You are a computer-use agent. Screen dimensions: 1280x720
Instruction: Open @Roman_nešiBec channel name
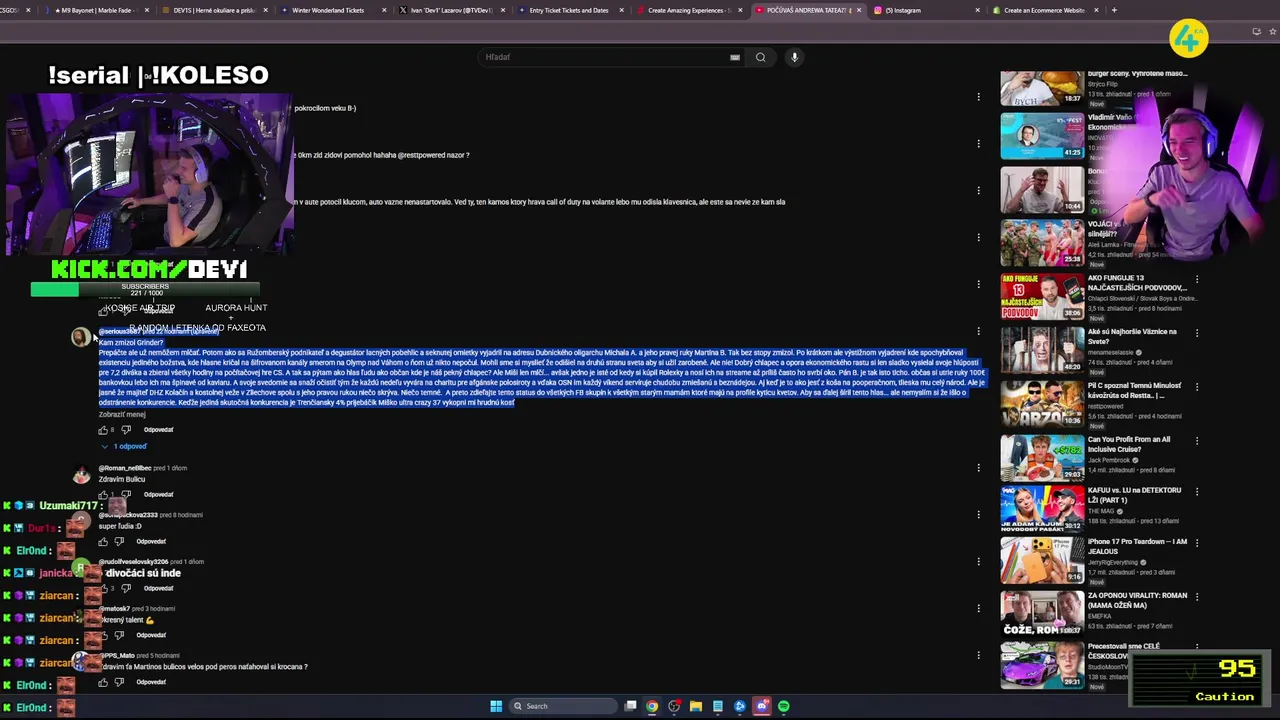pos(125,468)
